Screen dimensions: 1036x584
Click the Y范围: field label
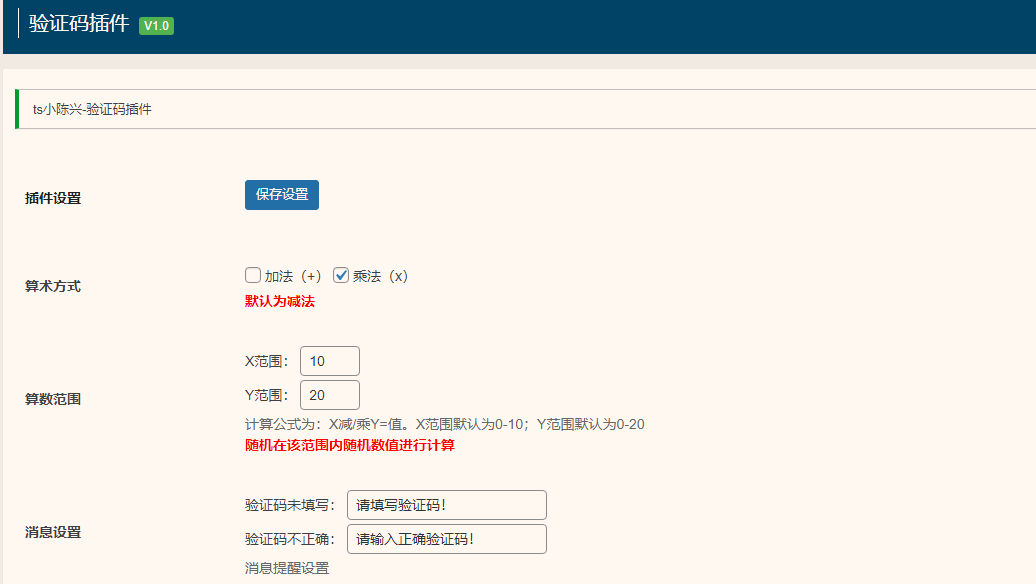267,395
